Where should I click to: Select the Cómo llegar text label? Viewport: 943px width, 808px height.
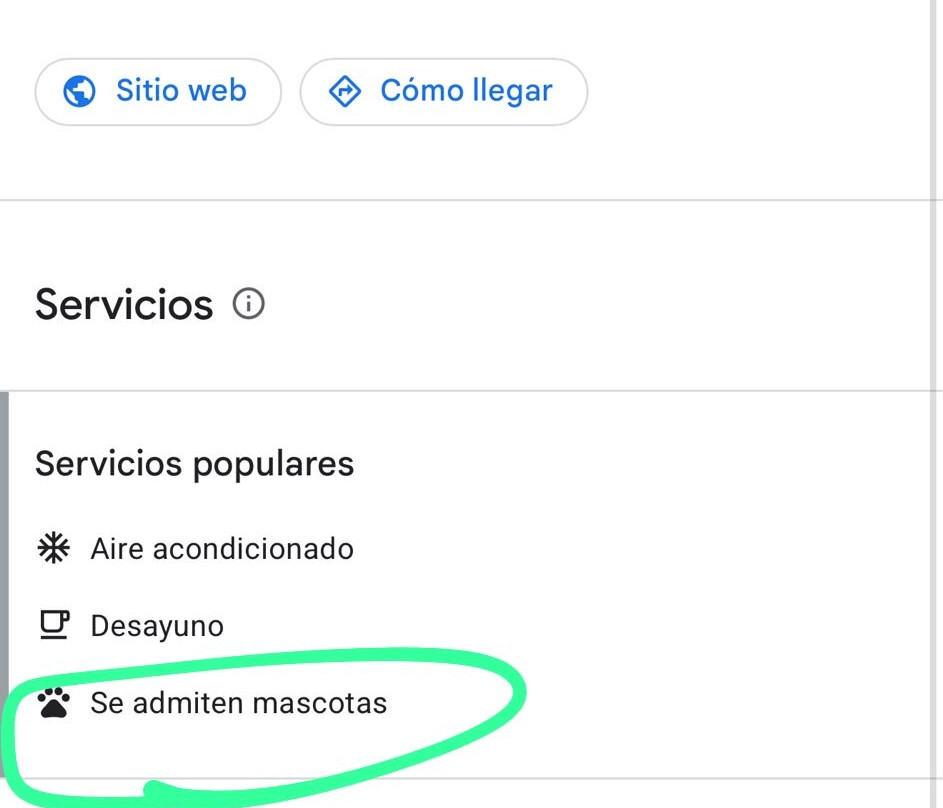[x=466, y=91]
